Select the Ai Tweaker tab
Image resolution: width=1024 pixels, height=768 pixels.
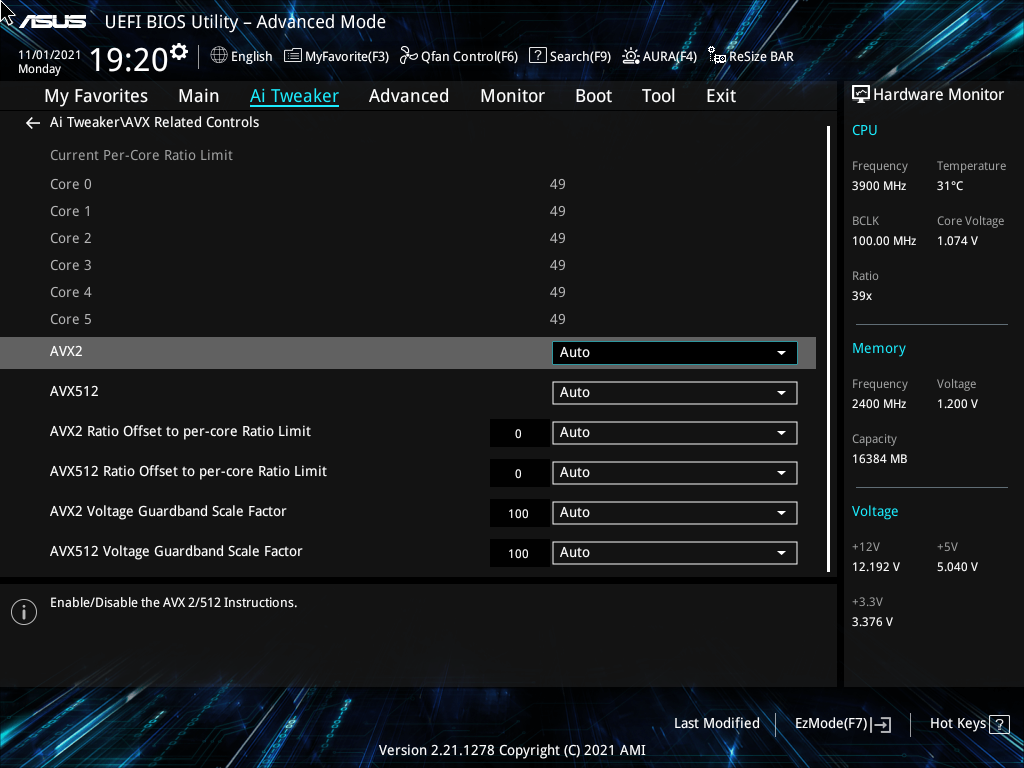[x=294, y=96]
